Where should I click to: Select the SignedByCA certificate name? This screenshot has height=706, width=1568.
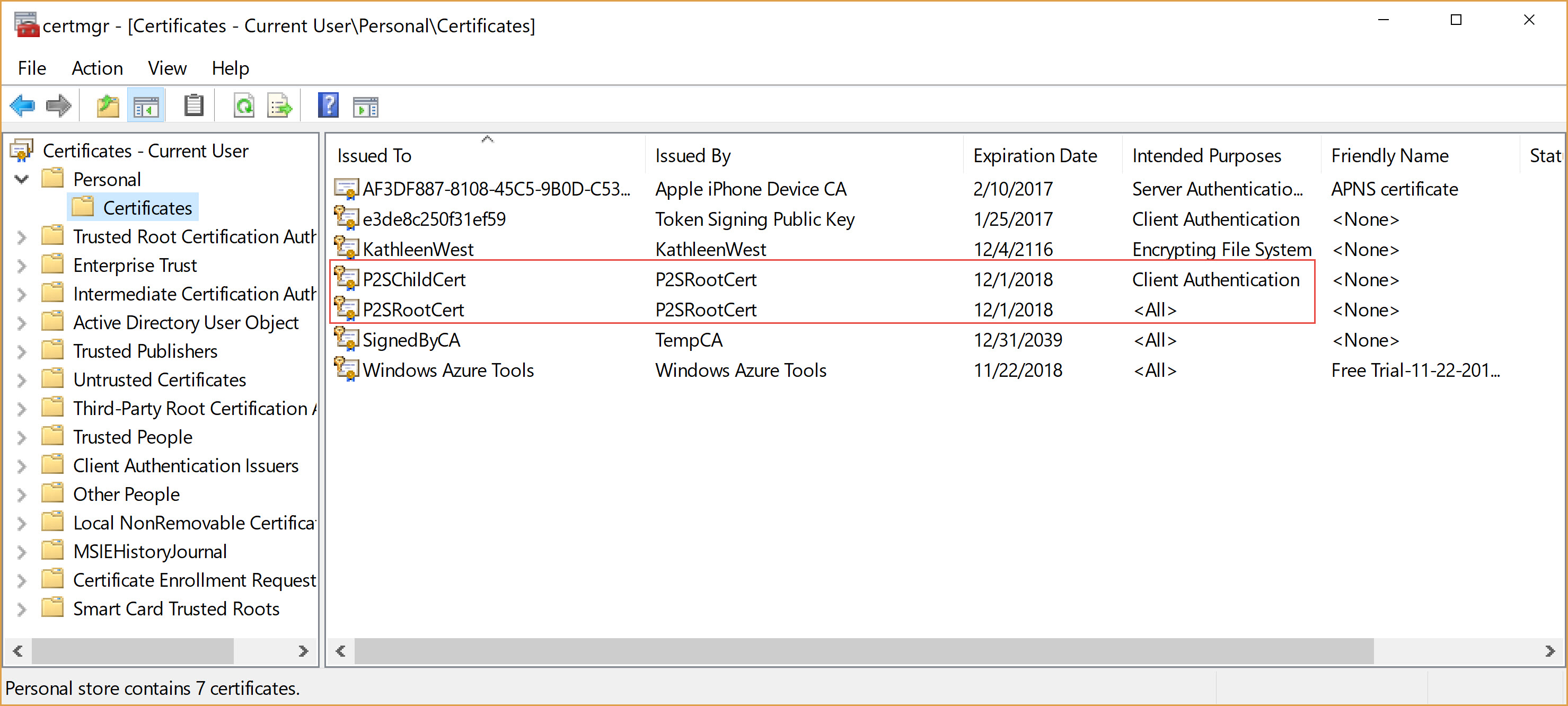[x=411, y=340]
